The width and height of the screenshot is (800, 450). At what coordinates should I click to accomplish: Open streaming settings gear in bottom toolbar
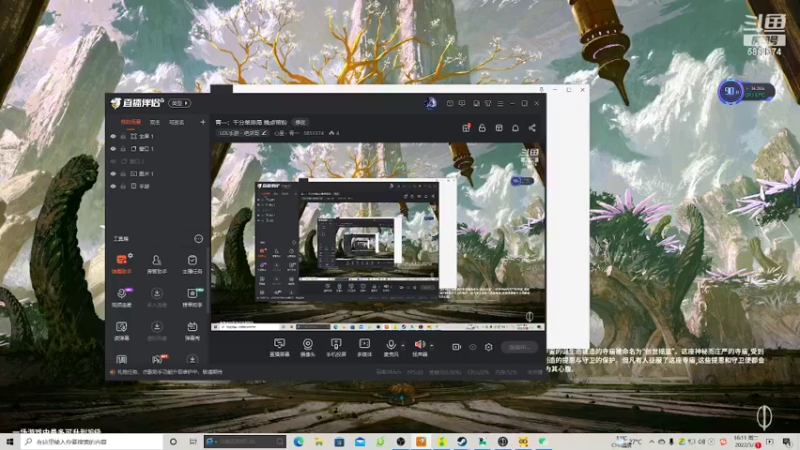(x=488, y=347)
